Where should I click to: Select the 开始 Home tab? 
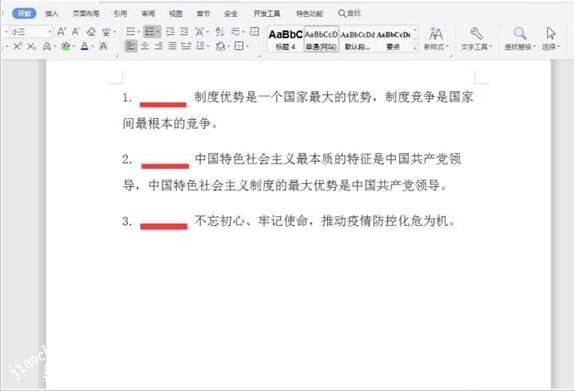tap(24, 14)
